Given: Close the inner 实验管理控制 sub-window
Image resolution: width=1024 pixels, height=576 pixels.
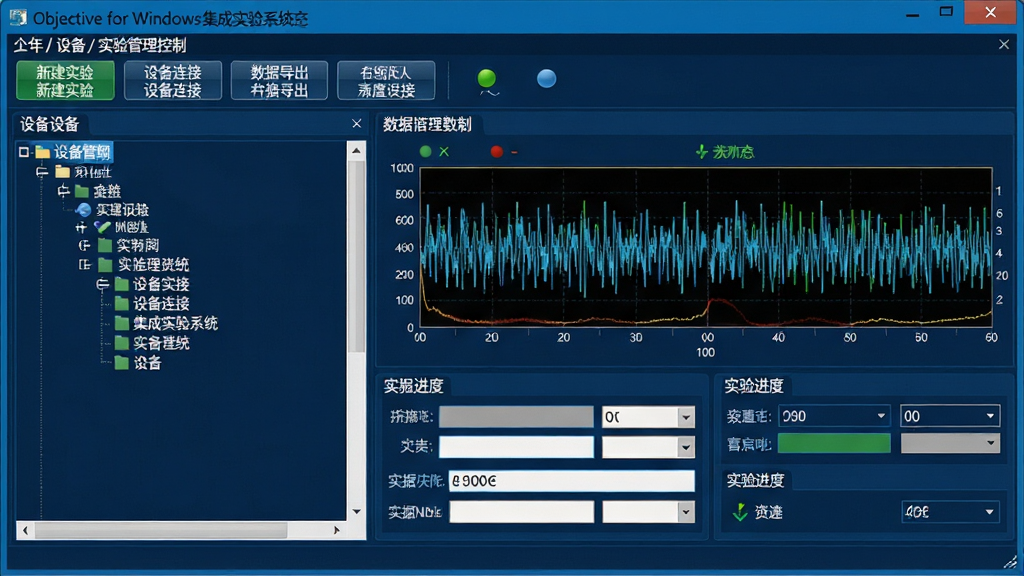Looking at the screenshot, I should (1004, 44).
